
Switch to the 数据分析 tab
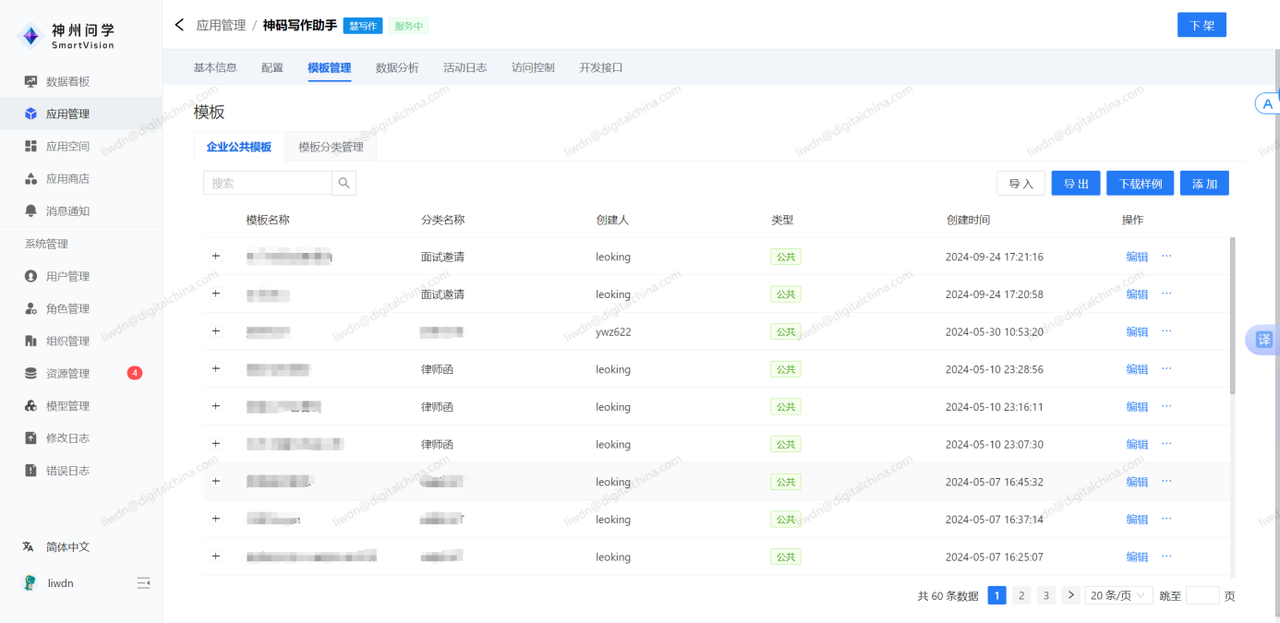(x=397, y=68)
